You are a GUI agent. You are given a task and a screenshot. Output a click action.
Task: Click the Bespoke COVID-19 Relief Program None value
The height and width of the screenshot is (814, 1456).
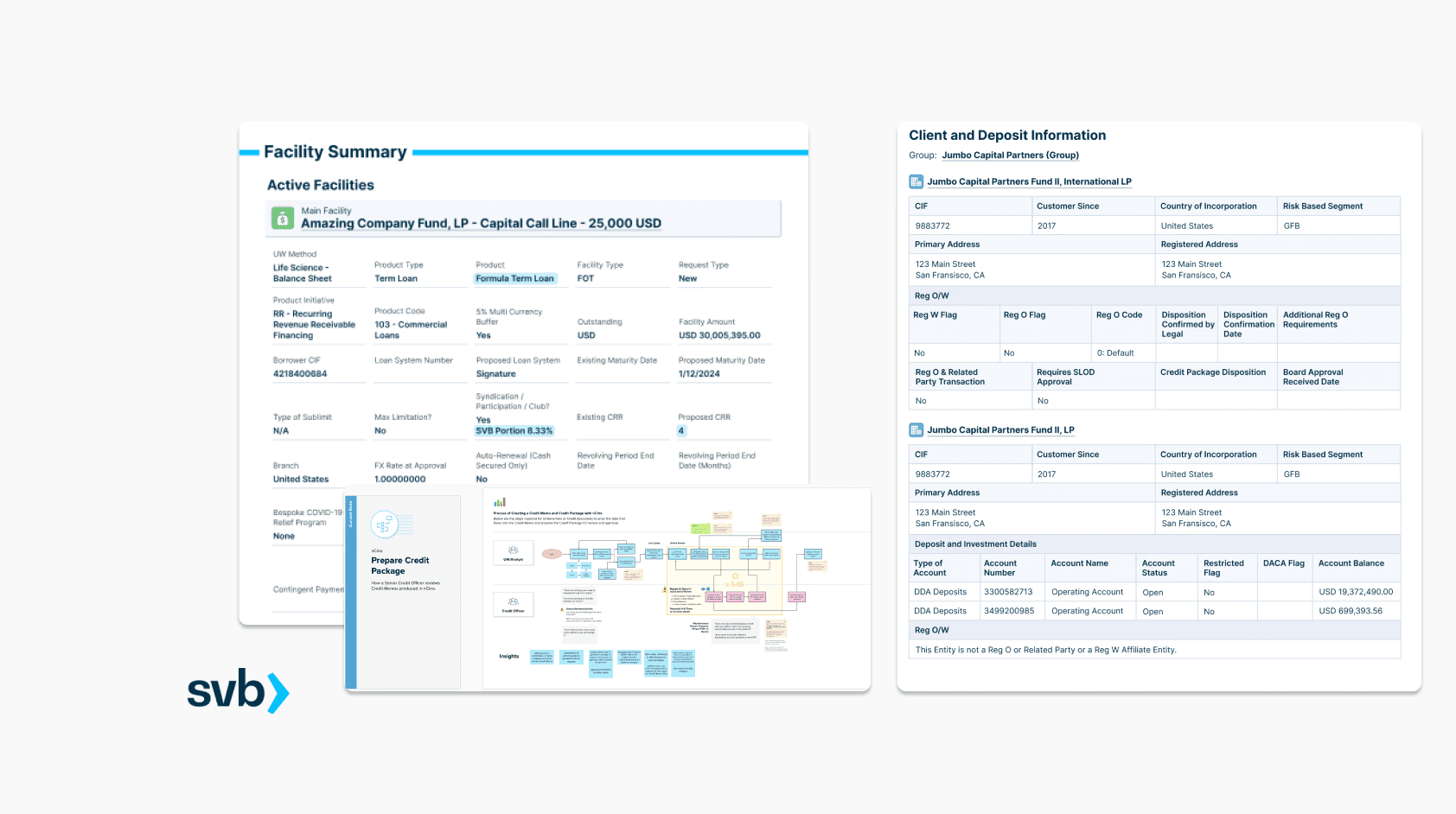click(x=284, y=536)
